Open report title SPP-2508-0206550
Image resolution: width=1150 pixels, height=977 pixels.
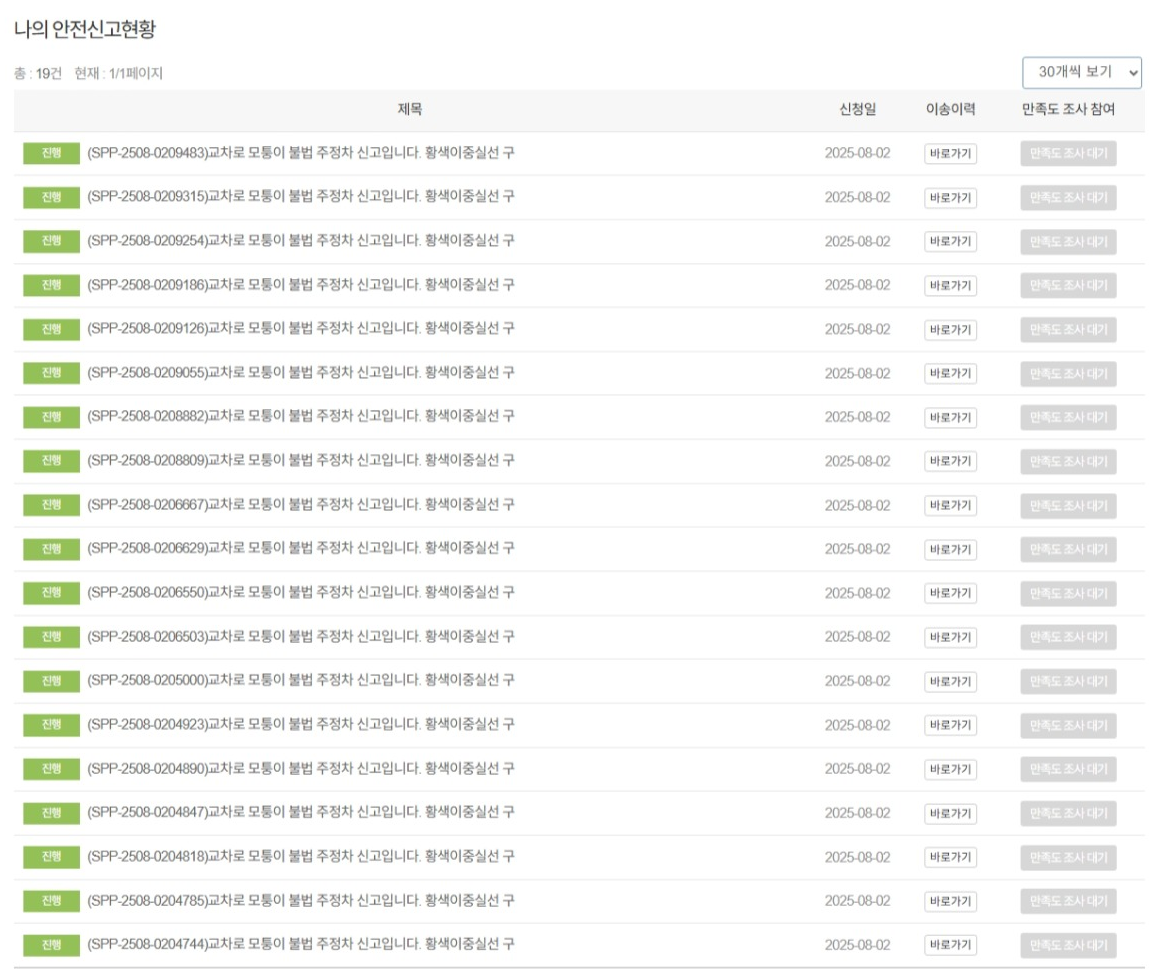[300, 593]
